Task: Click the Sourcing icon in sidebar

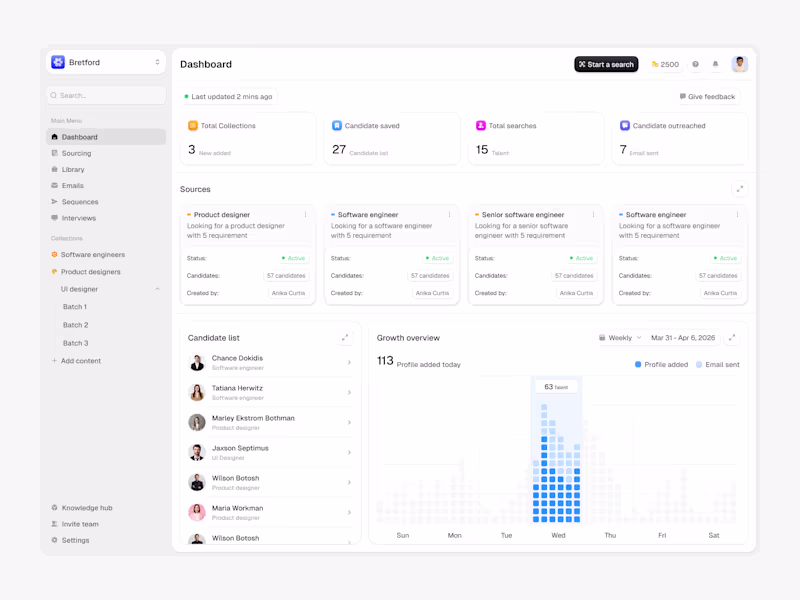Action: pos(55,153)
